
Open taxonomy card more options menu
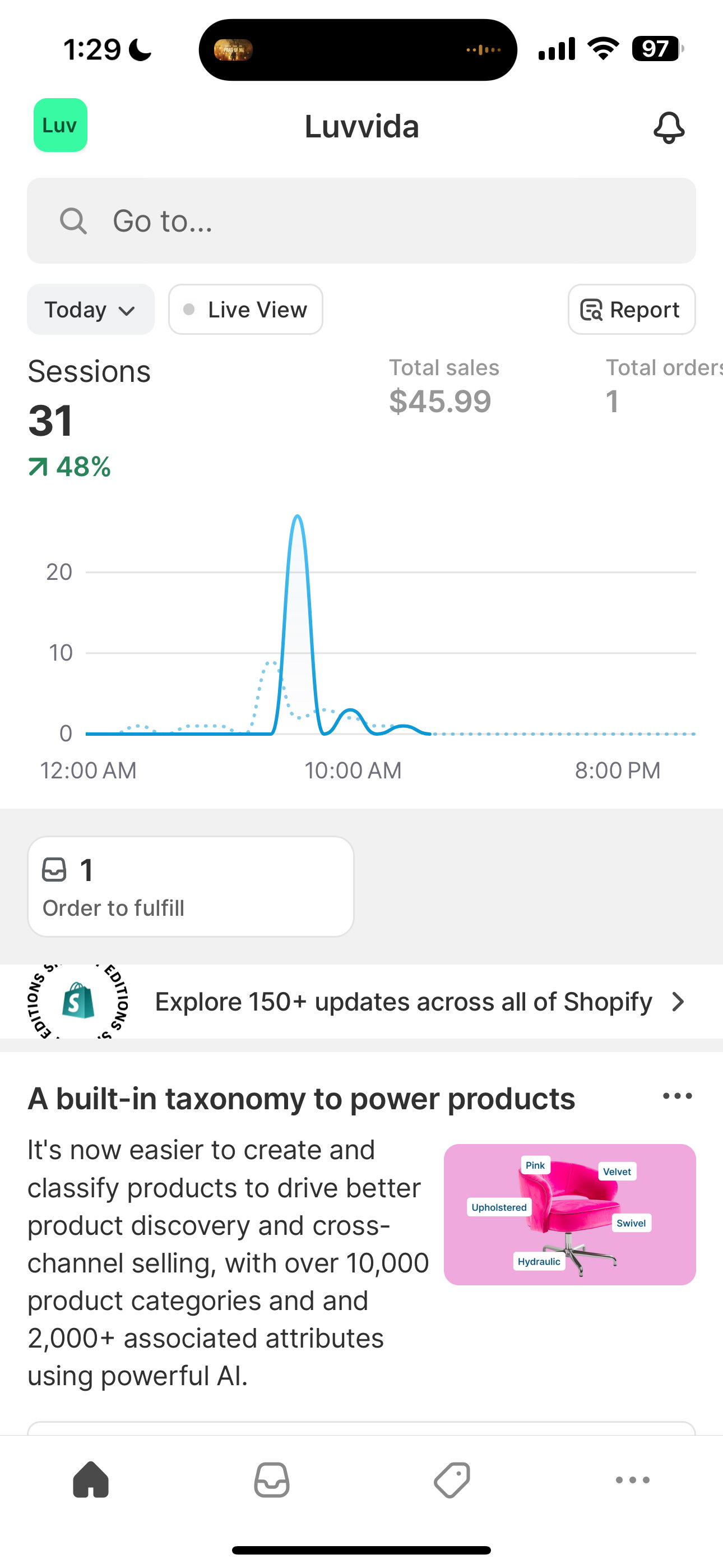point(678,1096)
